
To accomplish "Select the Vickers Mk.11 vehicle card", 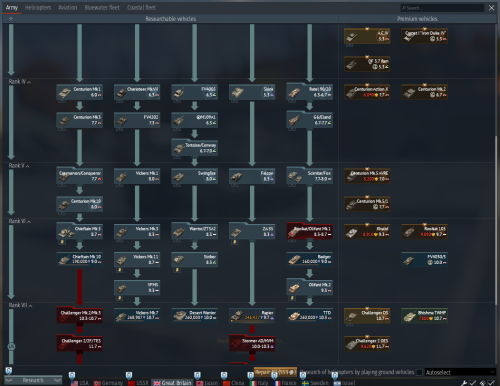I will tap(137, 260).
